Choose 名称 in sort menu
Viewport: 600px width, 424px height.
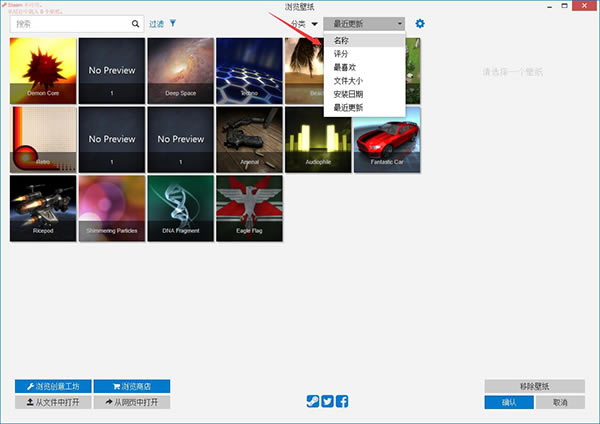click(x=364, y=40)
